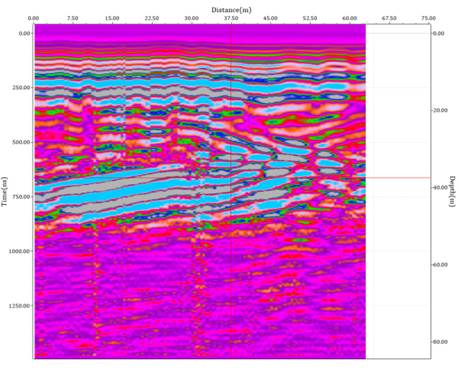Click the 75.00 distance tick label

[x=428, y=18]
